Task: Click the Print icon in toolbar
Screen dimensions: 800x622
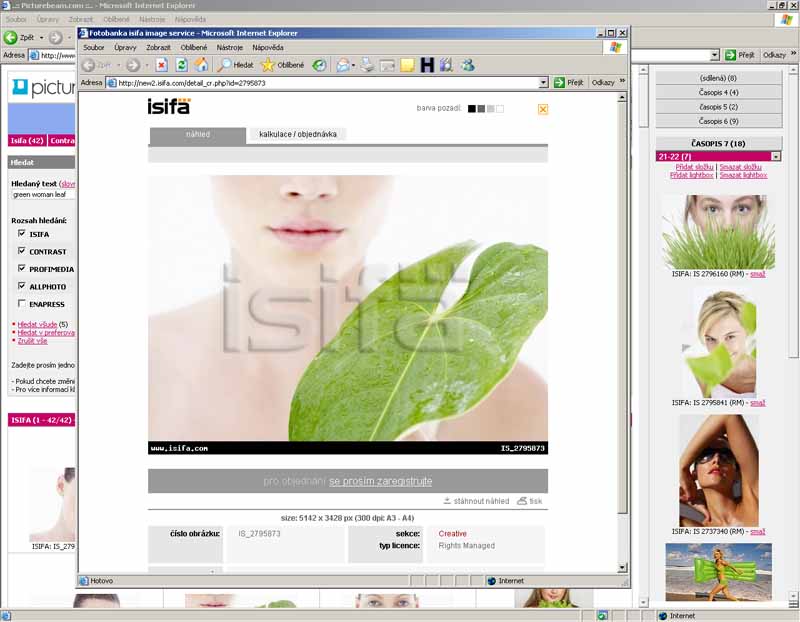Action: [367, 65]
